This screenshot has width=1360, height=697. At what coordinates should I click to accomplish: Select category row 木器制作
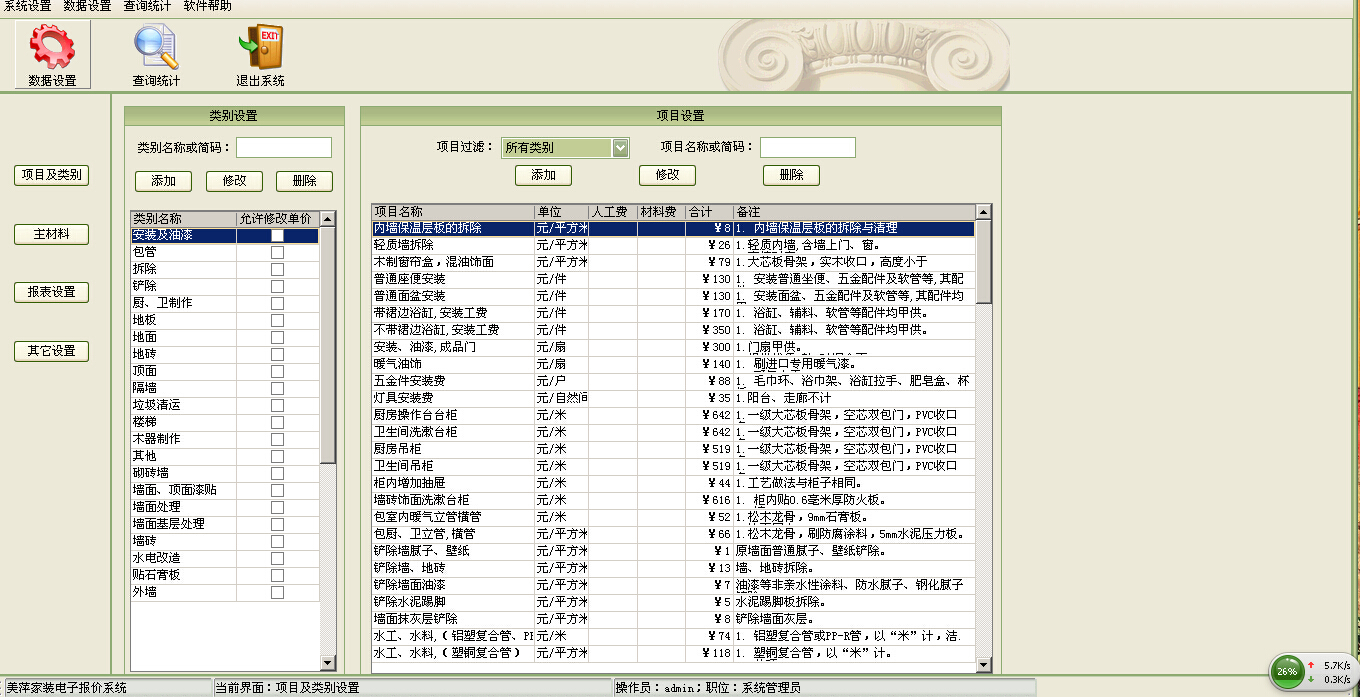(225, 440)
